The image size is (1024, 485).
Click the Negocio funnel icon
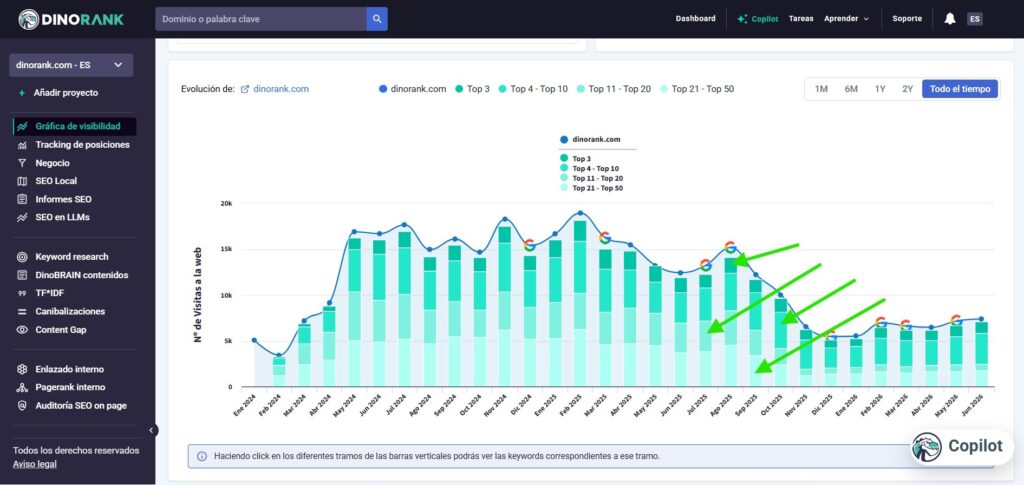[x=22, y=163]
